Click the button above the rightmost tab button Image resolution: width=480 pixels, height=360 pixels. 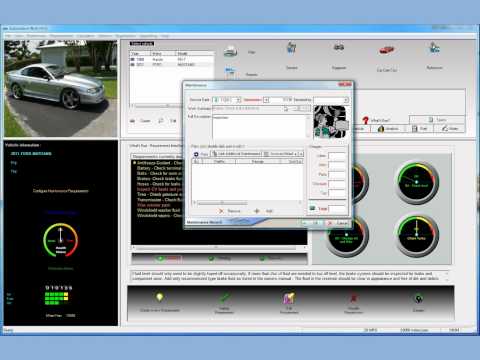coord(437,119)
